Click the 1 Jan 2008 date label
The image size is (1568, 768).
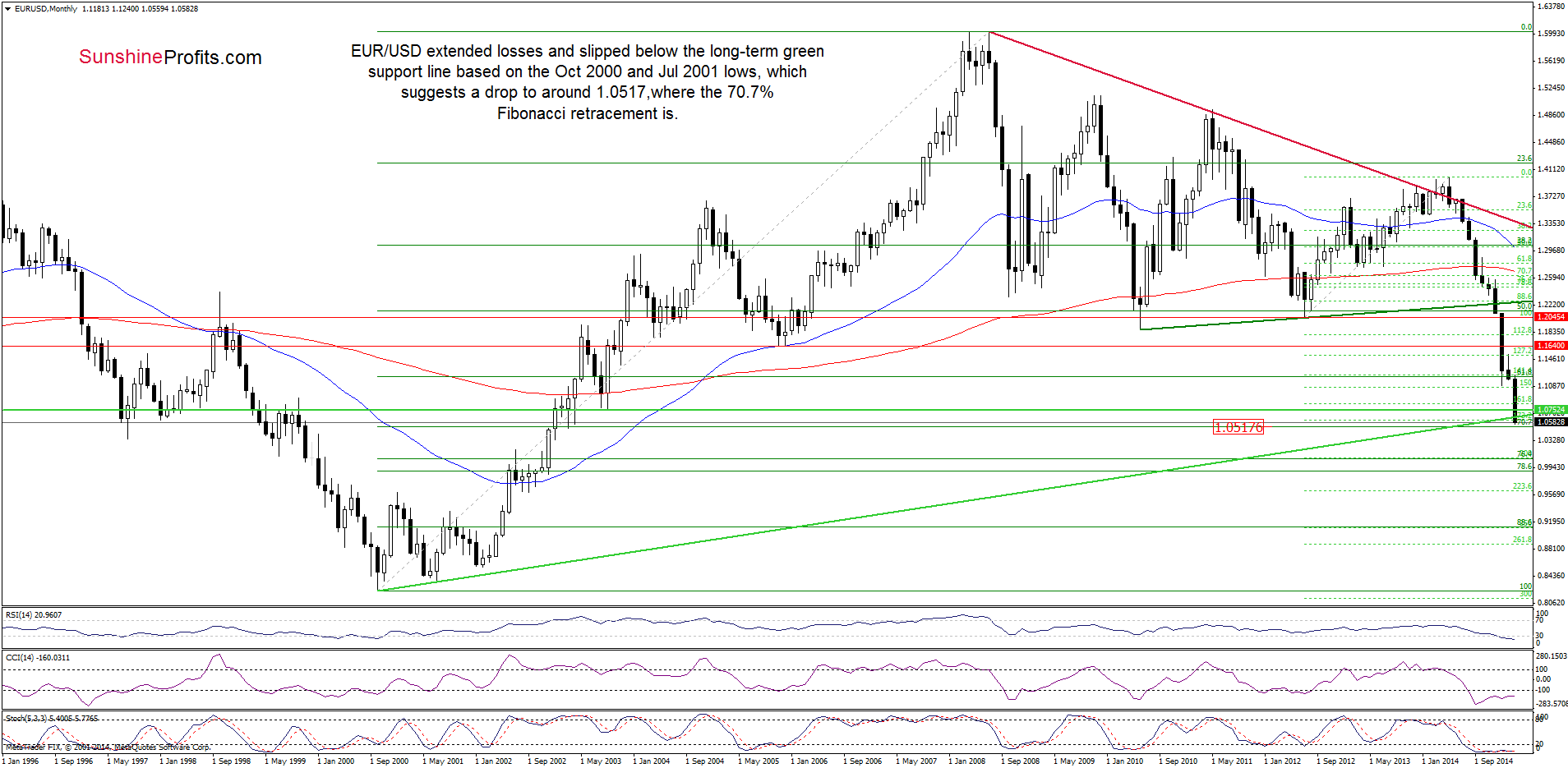tap(968, 761)
